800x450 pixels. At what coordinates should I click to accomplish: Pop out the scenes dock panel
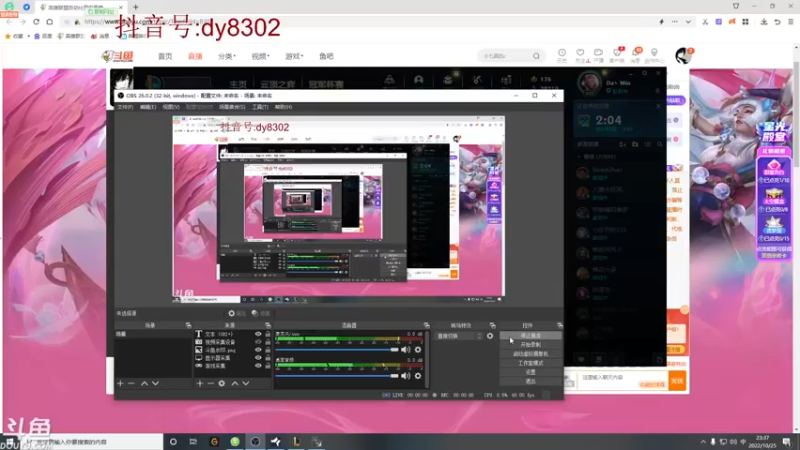point(188,325)
